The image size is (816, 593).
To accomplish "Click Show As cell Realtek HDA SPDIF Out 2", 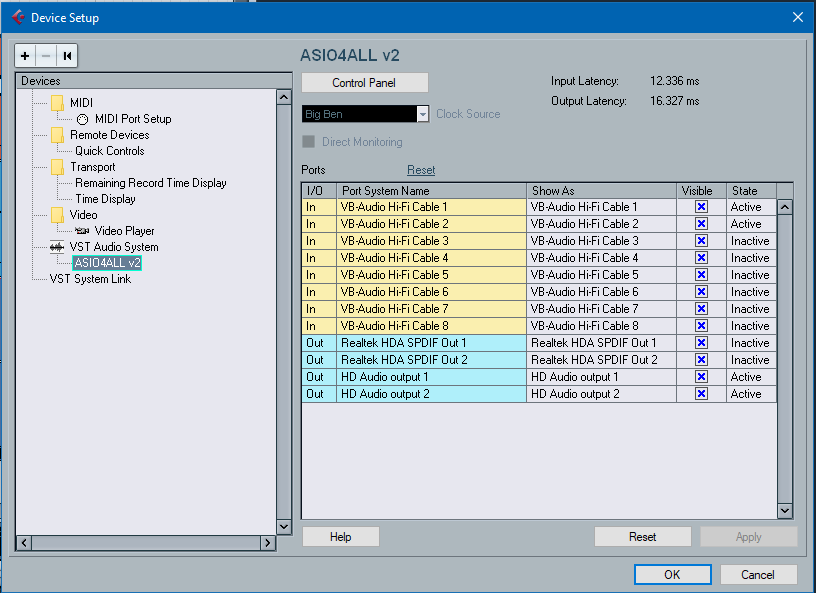I will [x=602, y=360].
